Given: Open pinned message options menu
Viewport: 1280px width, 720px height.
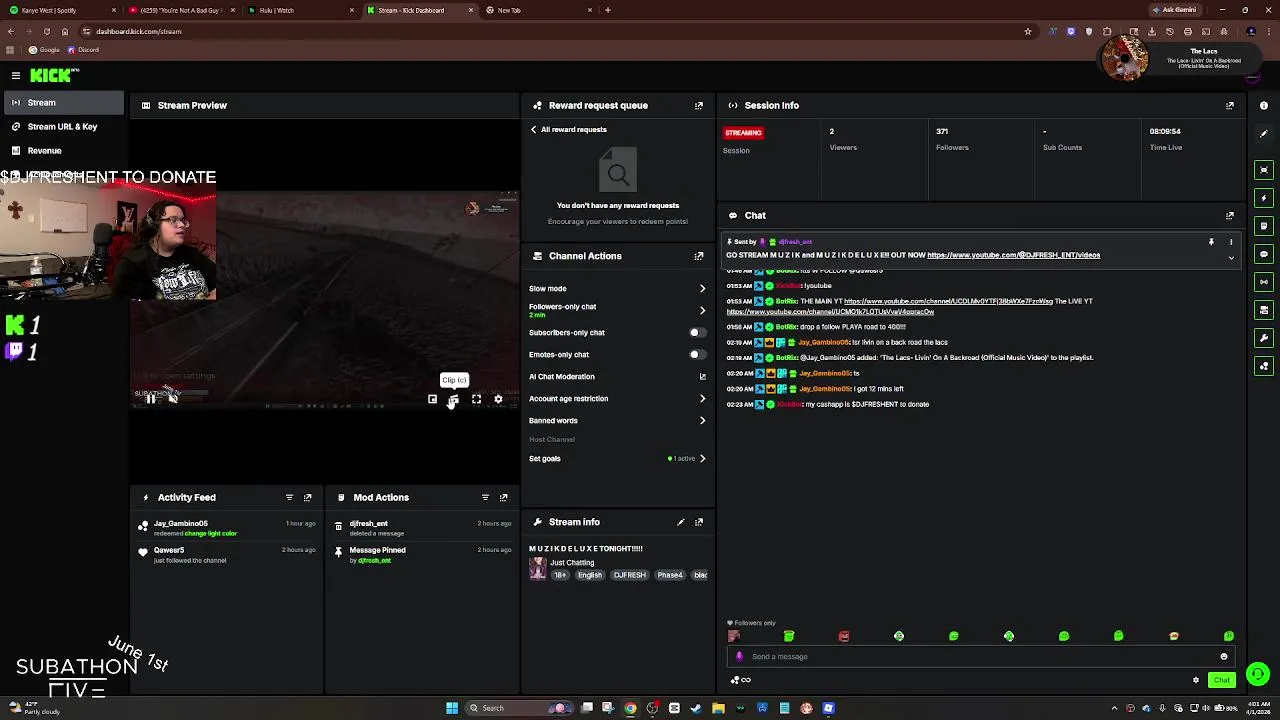Looking at the screenshot, I should pos(1231,242).
